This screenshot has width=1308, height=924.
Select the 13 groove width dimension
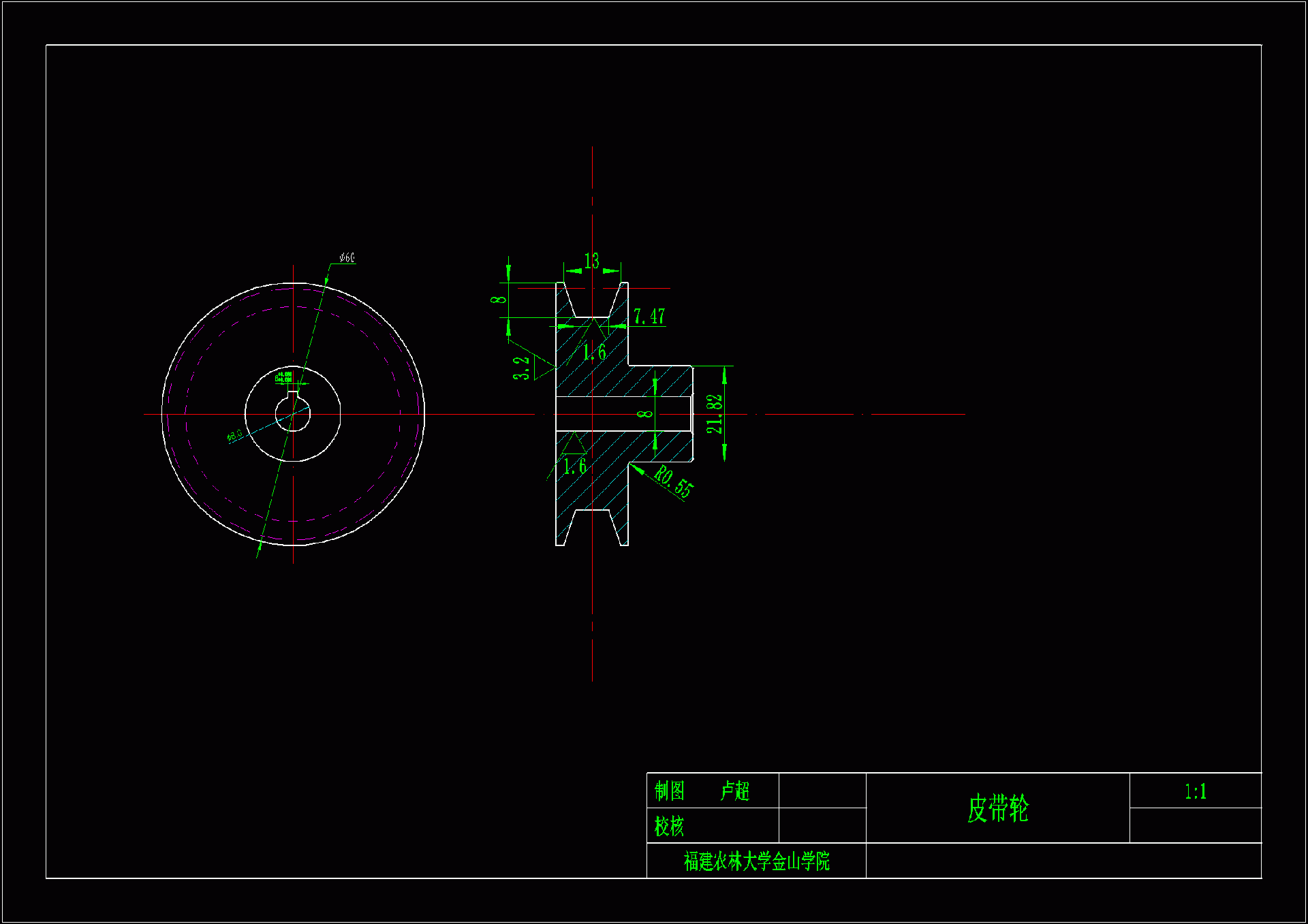click(591, 261)
